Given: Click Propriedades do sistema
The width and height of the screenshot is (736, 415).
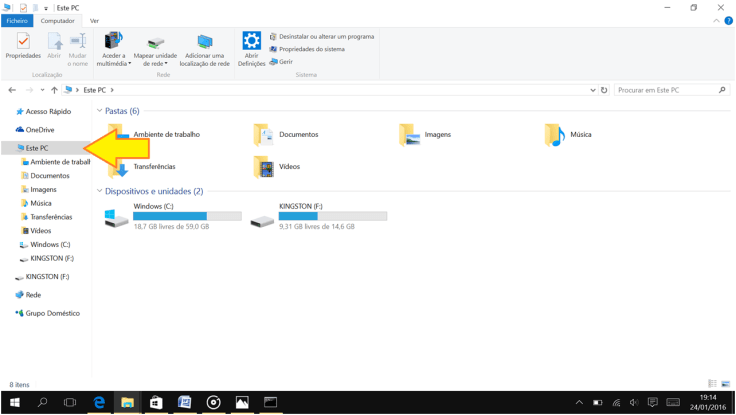Looking at the screenshot, I should pyautogui.click(x=311, y=49).
